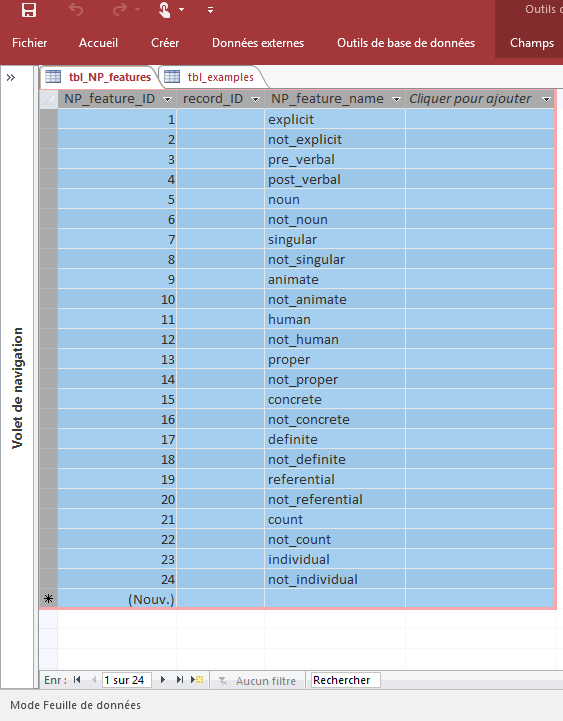The width and height of the screenshot is (563, 721).
Task: Open the Créer ribbon tab
Action: coord(165,43)
